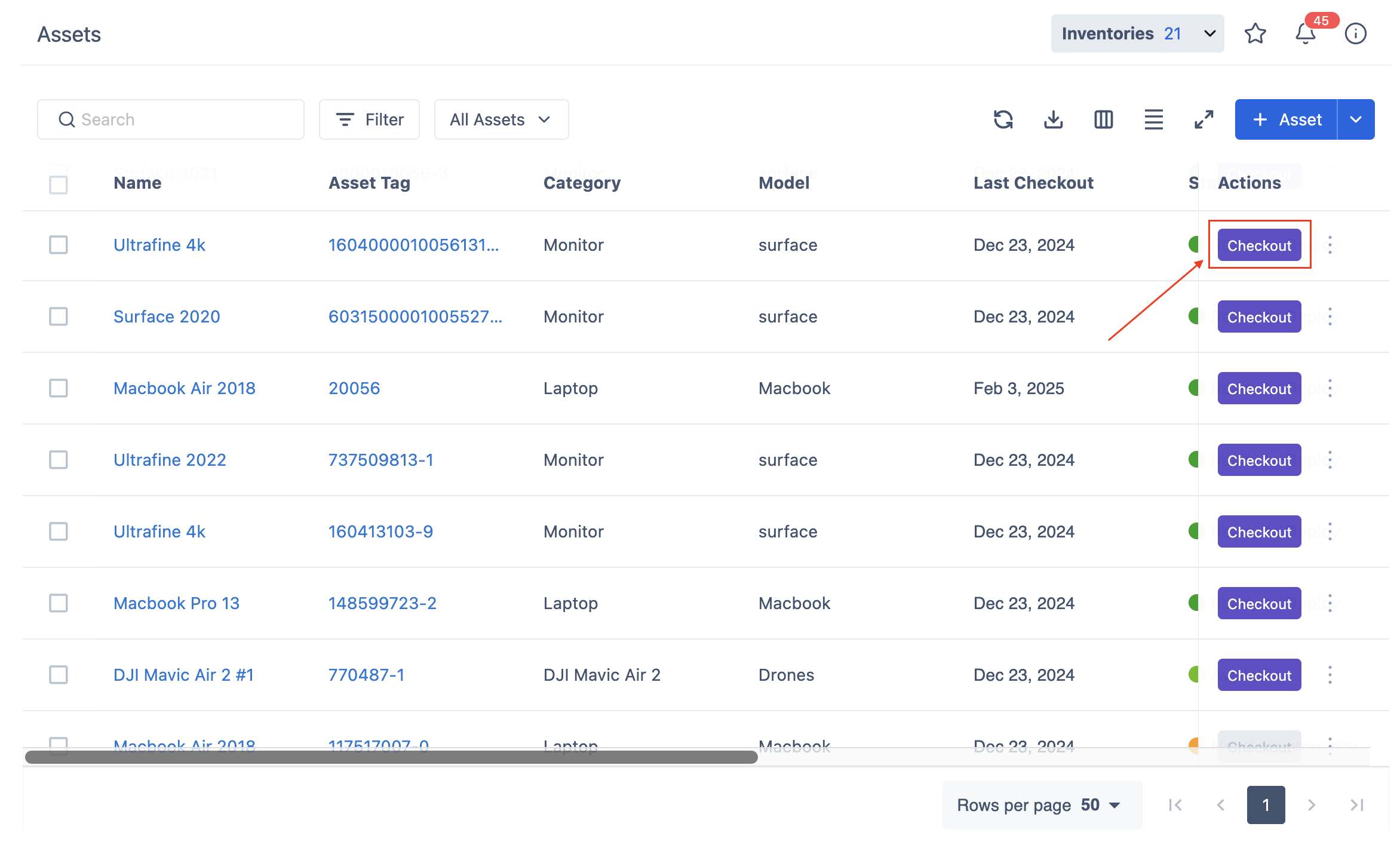The width and height of the screenshot is (1400, 842).
Task: Open the Asset button's dropdown arrow
Action: coord(1356,119)
